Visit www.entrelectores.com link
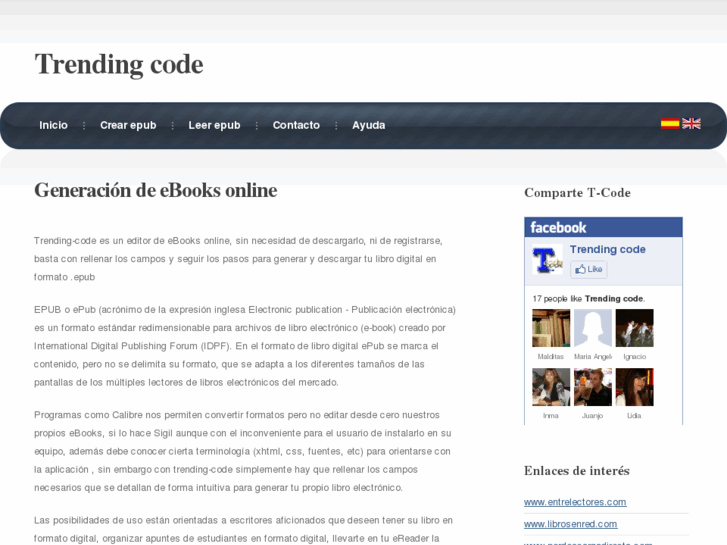This screenshot has height=545, width=727. click(x=575, y=502)
